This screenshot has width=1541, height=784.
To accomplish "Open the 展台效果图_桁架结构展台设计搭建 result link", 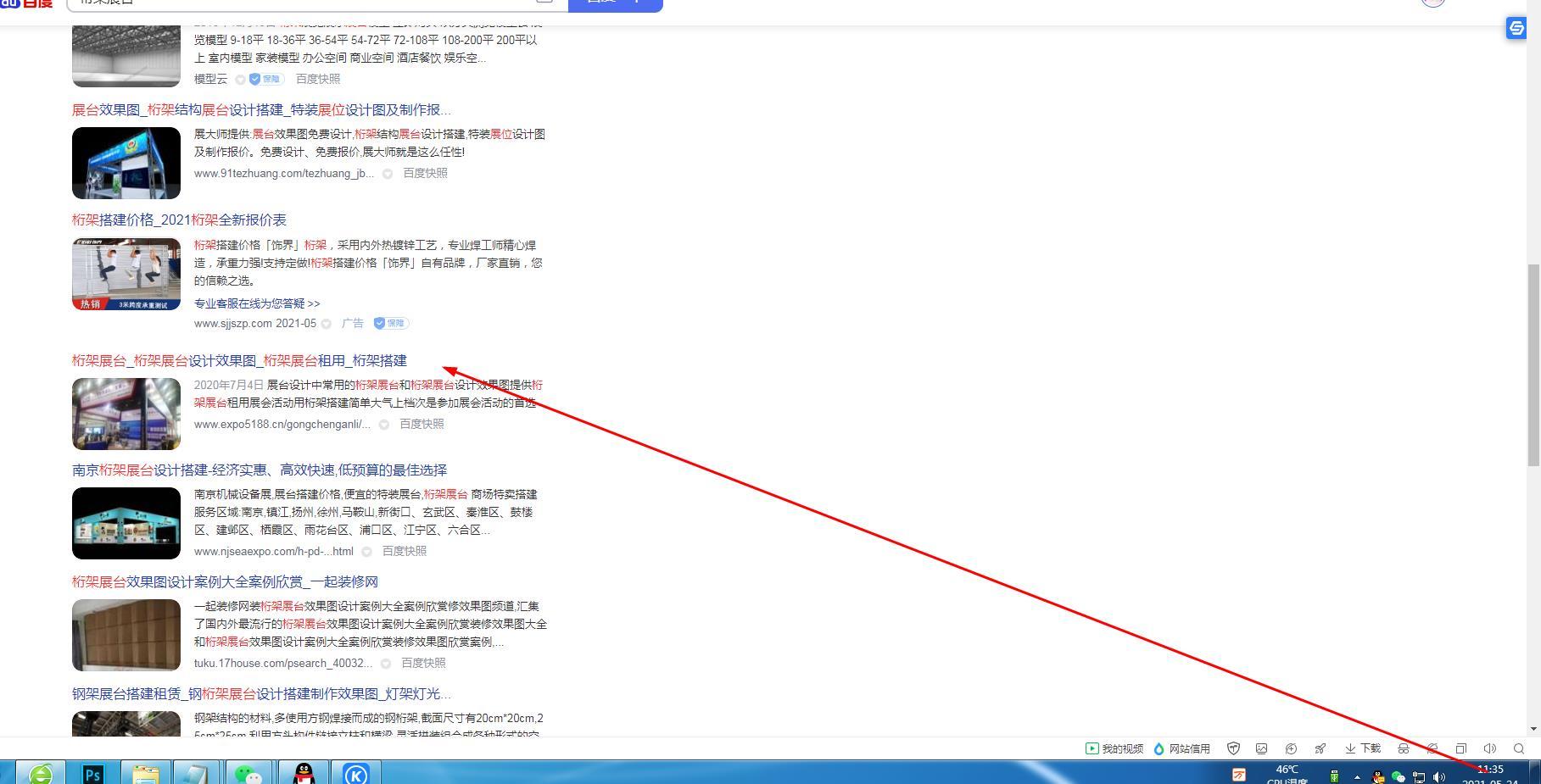I will click(x=261, y=110).
